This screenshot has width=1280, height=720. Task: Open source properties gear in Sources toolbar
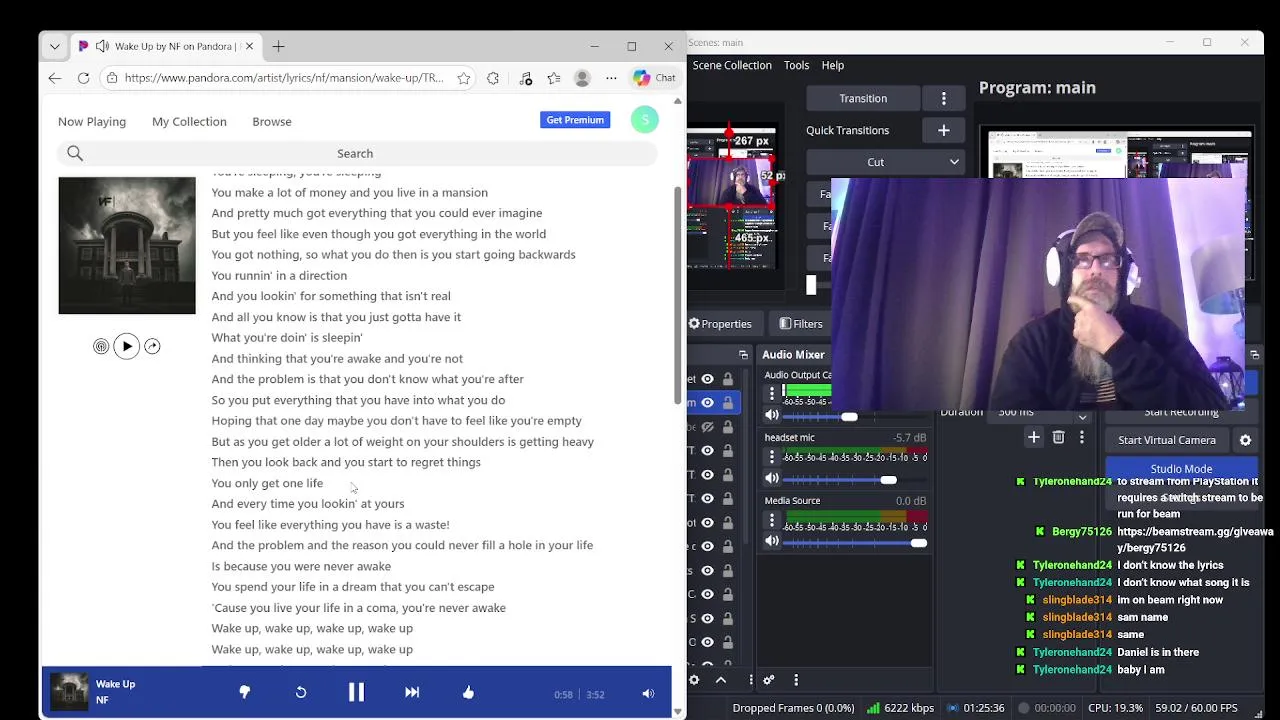[x=694, y=680]
